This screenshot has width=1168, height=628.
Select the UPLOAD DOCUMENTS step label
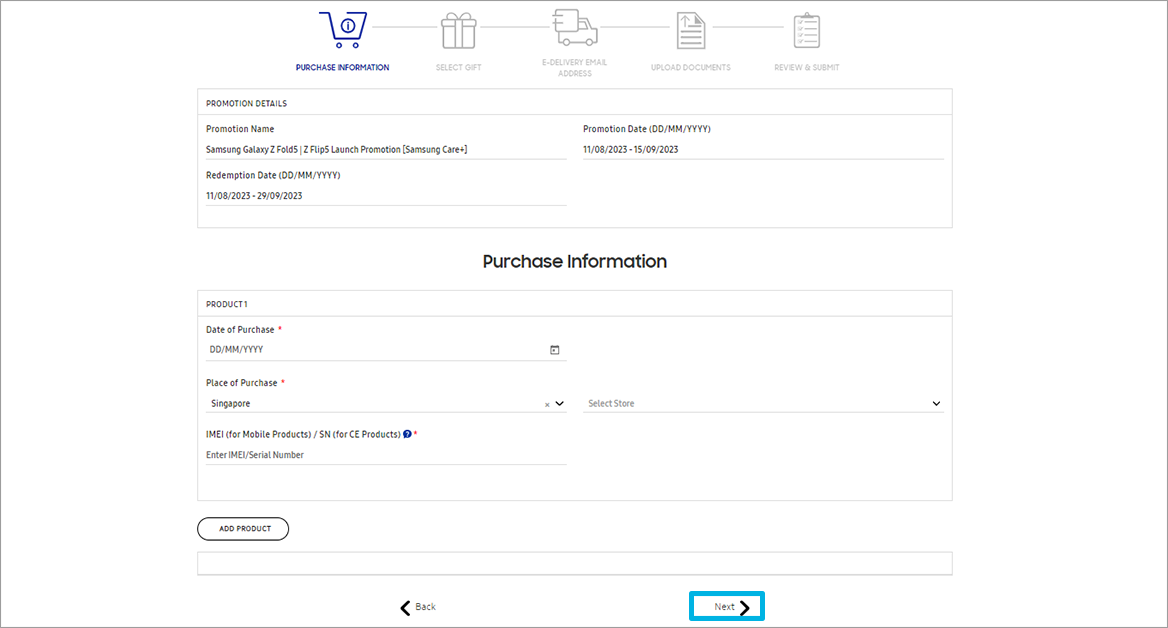tap(690, 67)
